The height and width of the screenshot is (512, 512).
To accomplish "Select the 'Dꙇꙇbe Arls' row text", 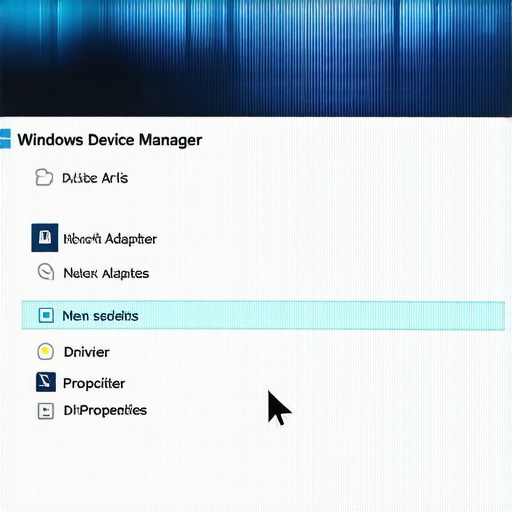I will (95, 178).
